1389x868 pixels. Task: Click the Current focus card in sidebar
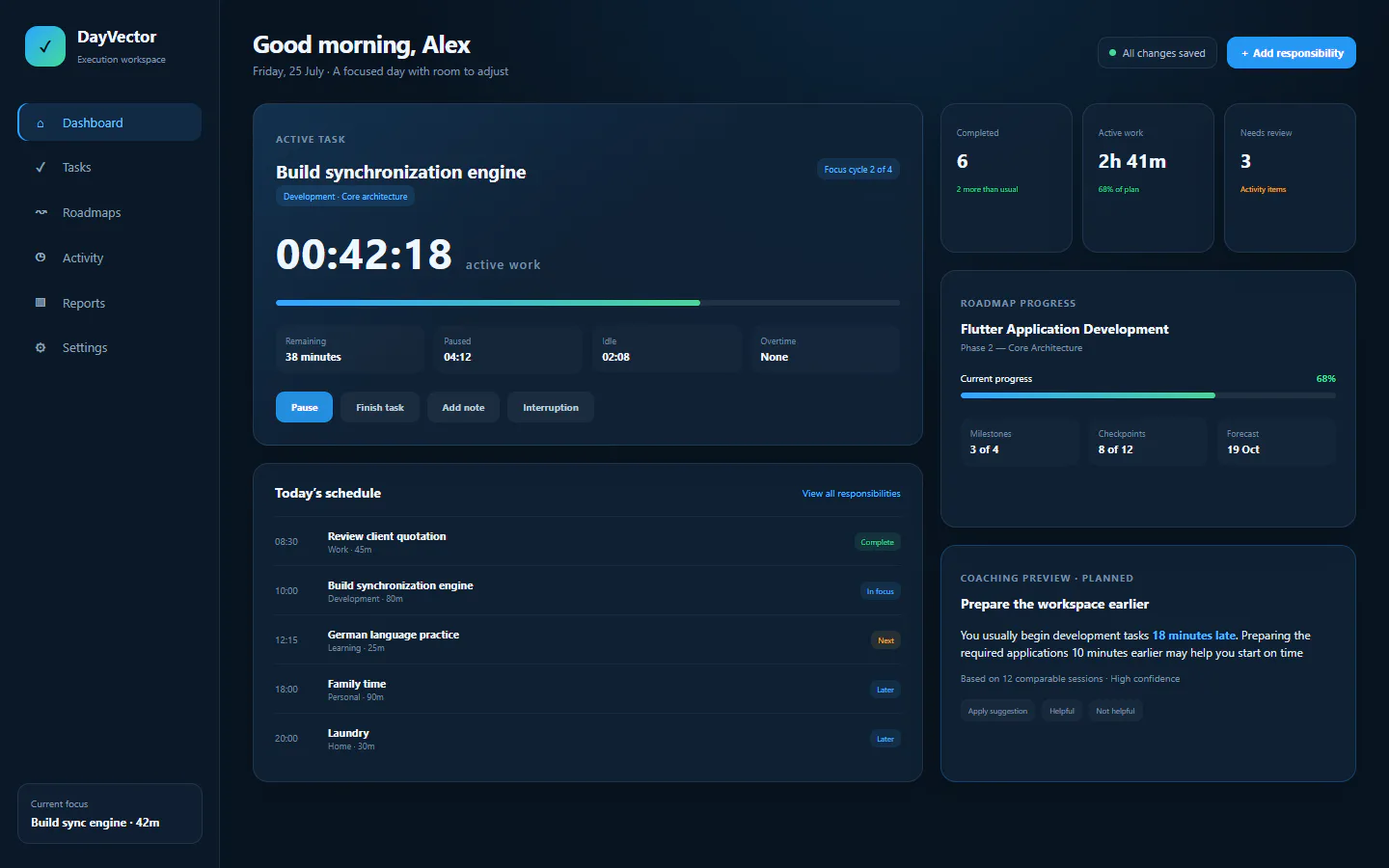coord(110,813)
